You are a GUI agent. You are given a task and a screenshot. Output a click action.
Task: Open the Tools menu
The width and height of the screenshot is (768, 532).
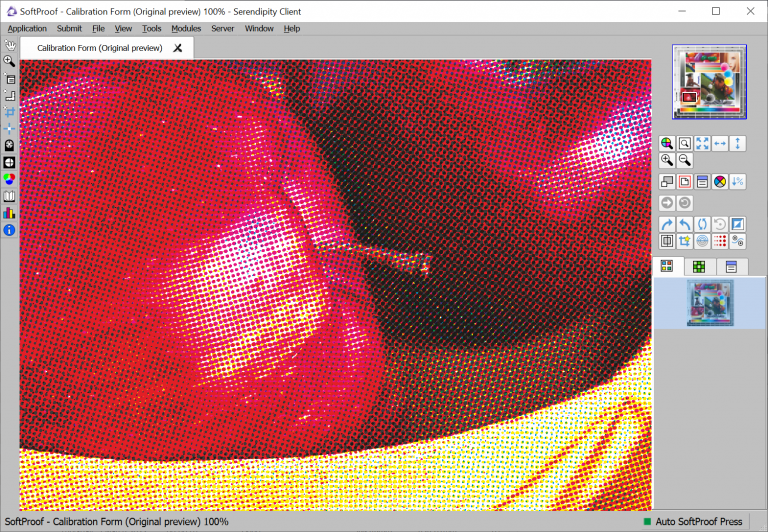(x=151, y=28)
